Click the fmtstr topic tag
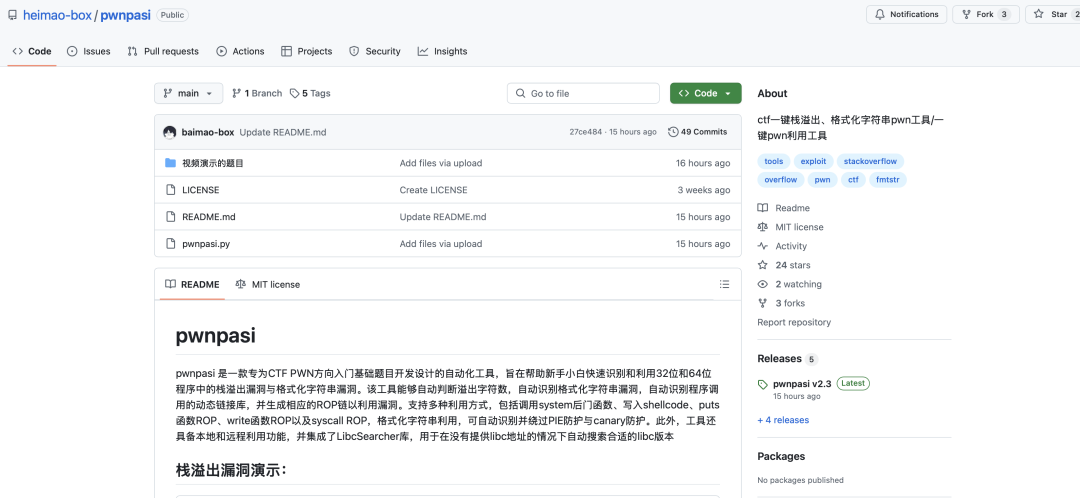1080x498 pixels. pyautogui.click(x=888, y=180)
